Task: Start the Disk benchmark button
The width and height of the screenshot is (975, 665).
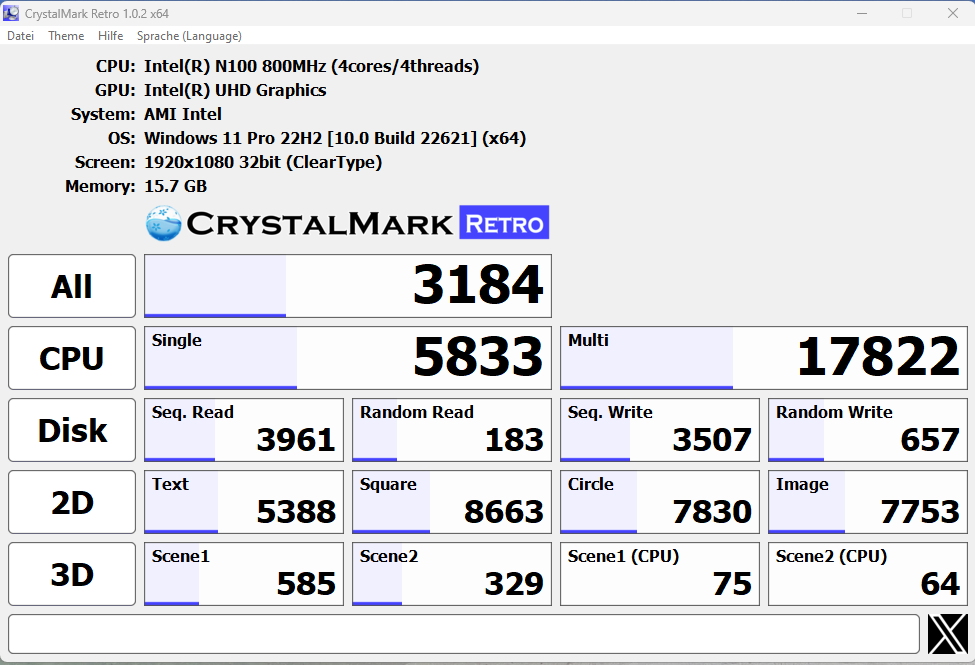Action: pos(72,430)
